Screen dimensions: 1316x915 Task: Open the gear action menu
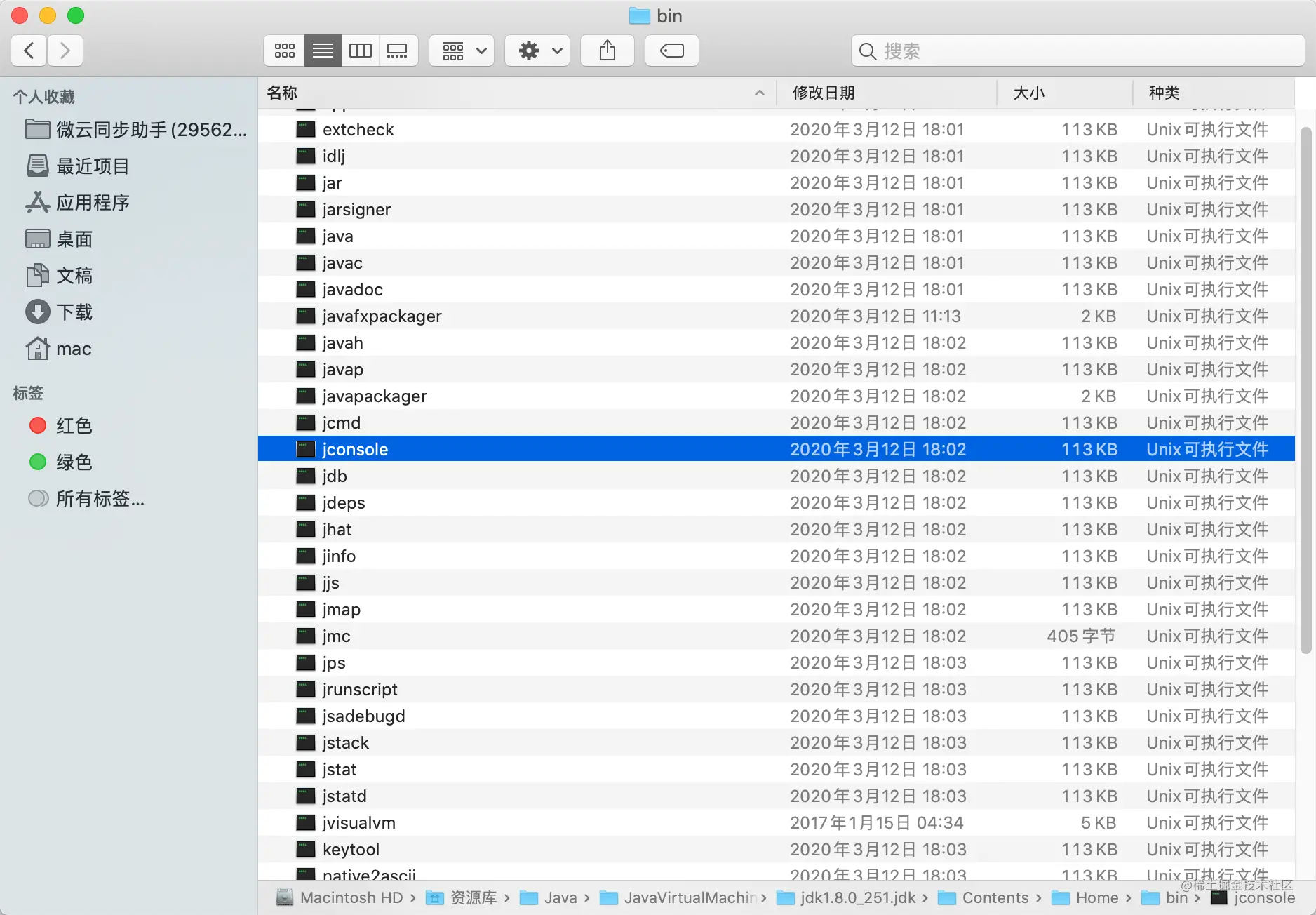(x=537, y=51)
